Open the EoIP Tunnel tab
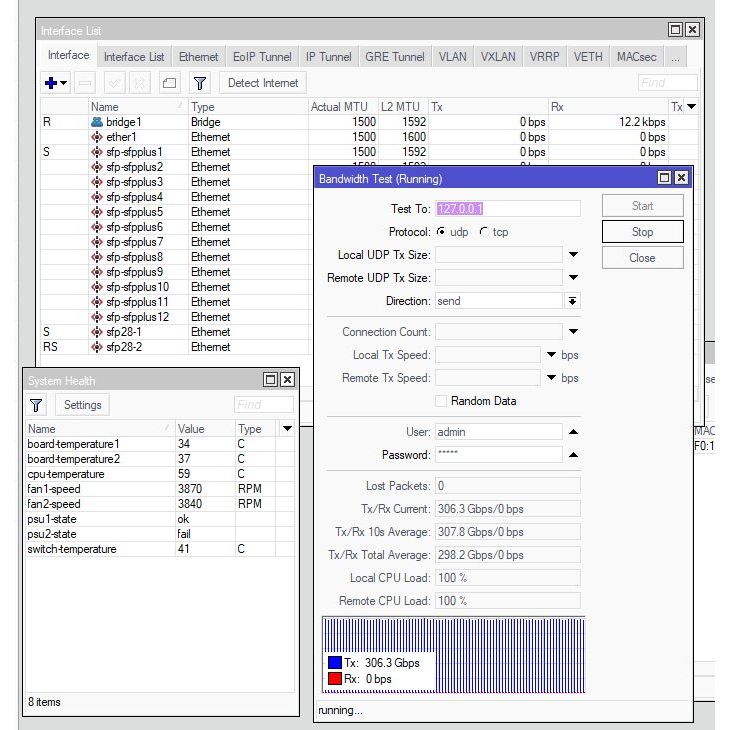 pyautogui.click(x=262, y=57)
